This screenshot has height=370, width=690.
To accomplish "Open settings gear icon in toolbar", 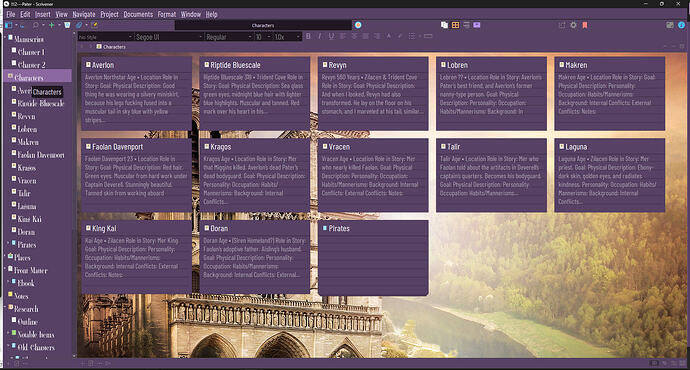I will click(573, 25).
